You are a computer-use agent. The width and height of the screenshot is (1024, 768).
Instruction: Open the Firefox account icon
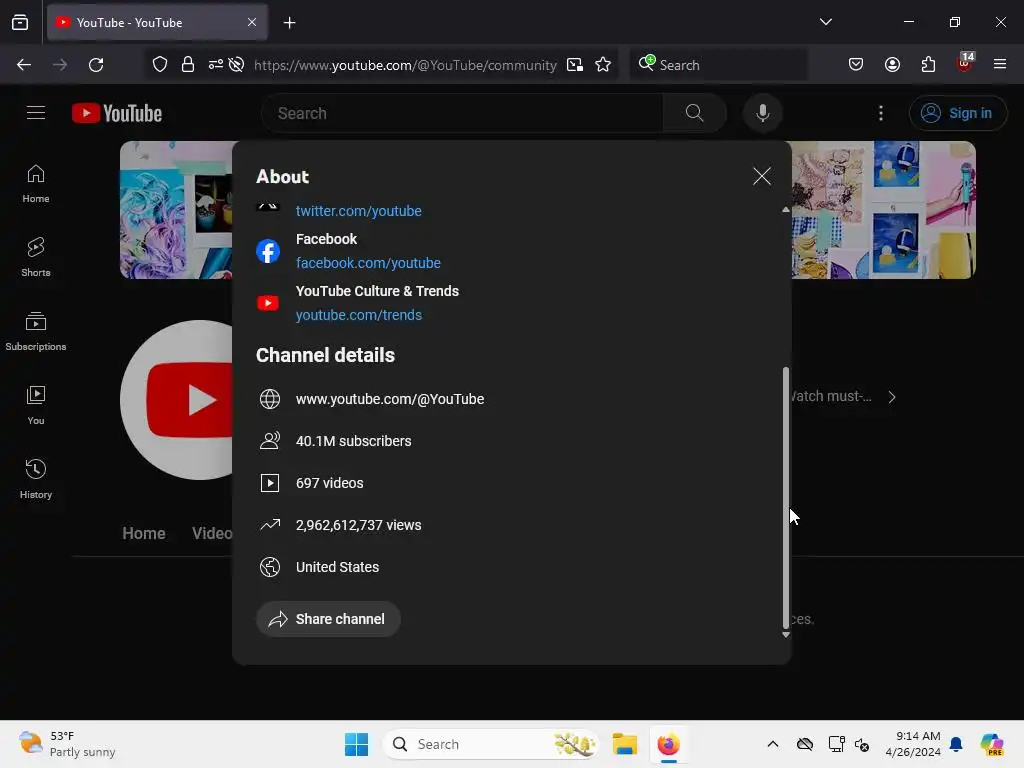[x=892, y=64]
